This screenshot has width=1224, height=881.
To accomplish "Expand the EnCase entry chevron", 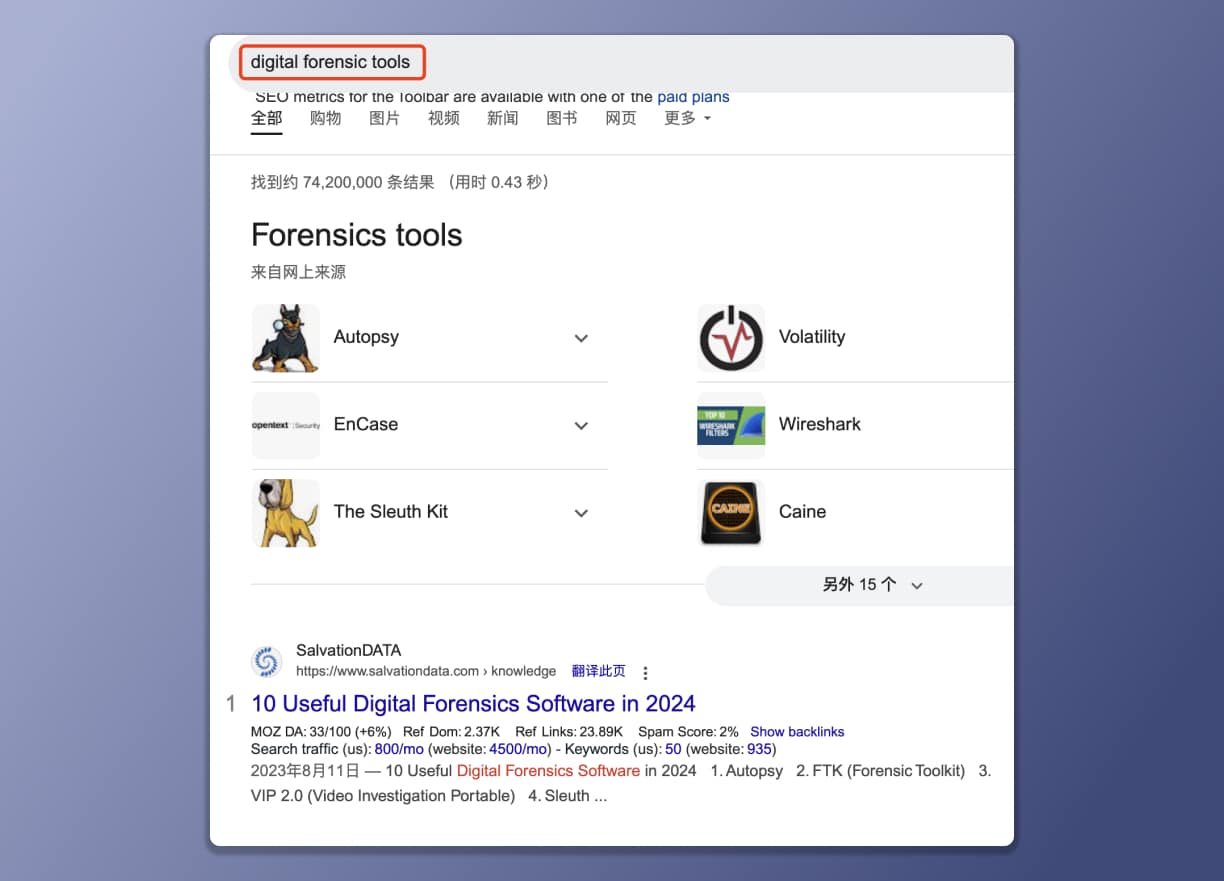I will pos(581,425).
